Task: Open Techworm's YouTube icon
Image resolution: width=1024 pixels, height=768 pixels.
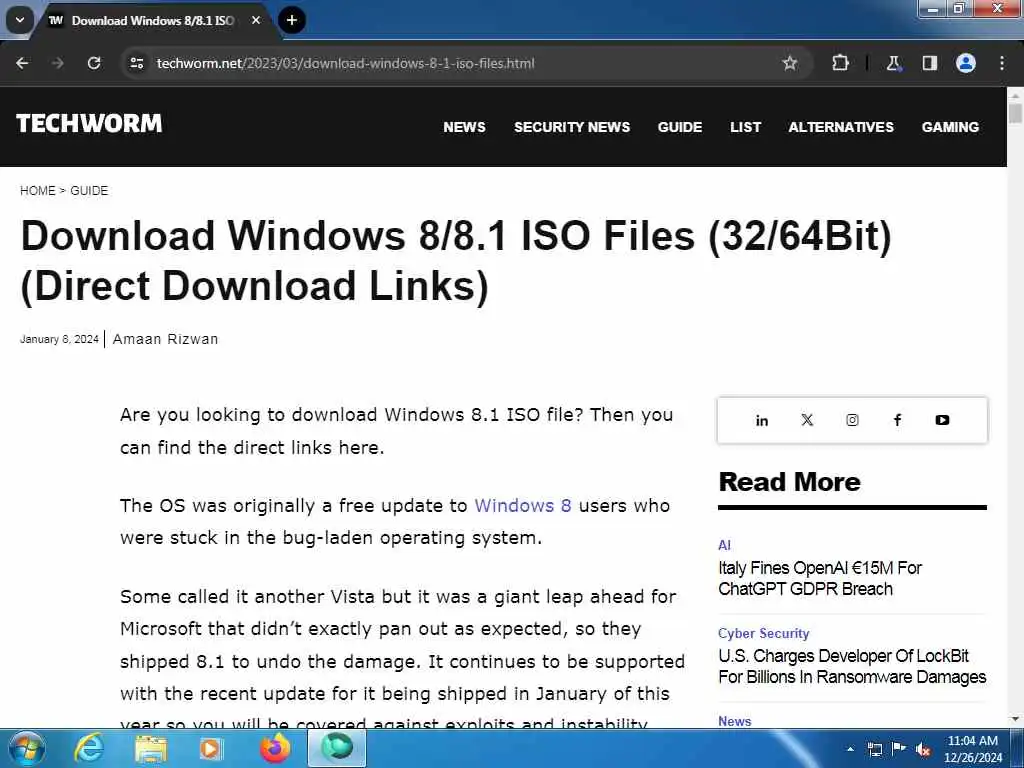Action: point(942,420)
